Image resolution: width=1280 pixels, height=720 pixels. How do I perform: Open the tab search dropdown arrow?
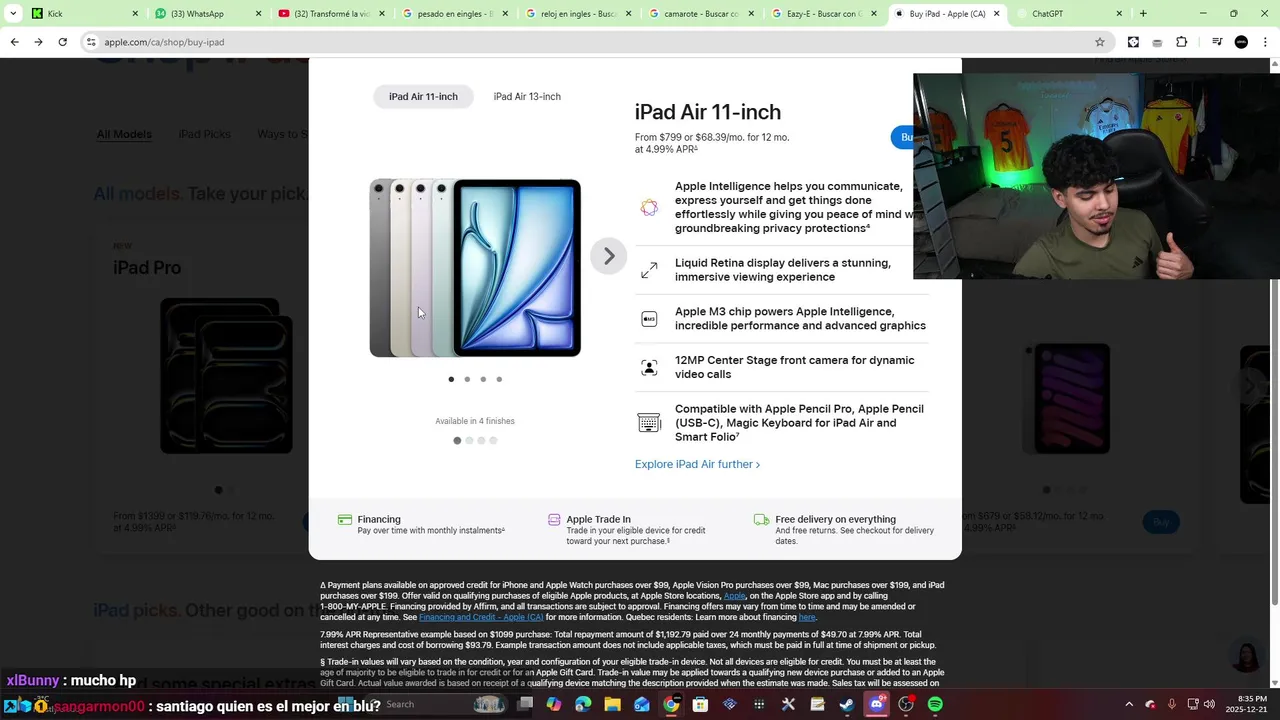(x=13, y=14)
